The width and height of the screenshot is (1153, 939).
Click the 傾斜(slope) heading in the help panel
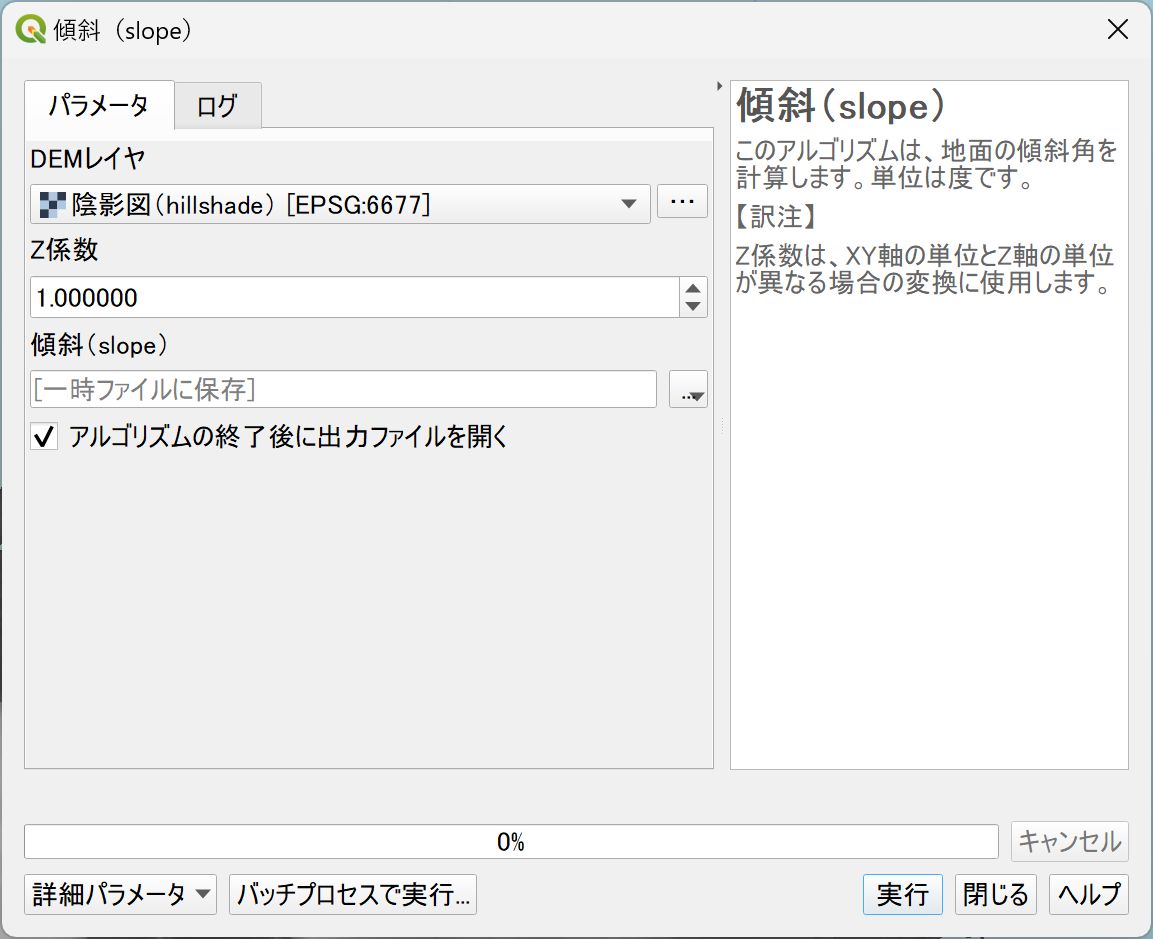(840, 106)
